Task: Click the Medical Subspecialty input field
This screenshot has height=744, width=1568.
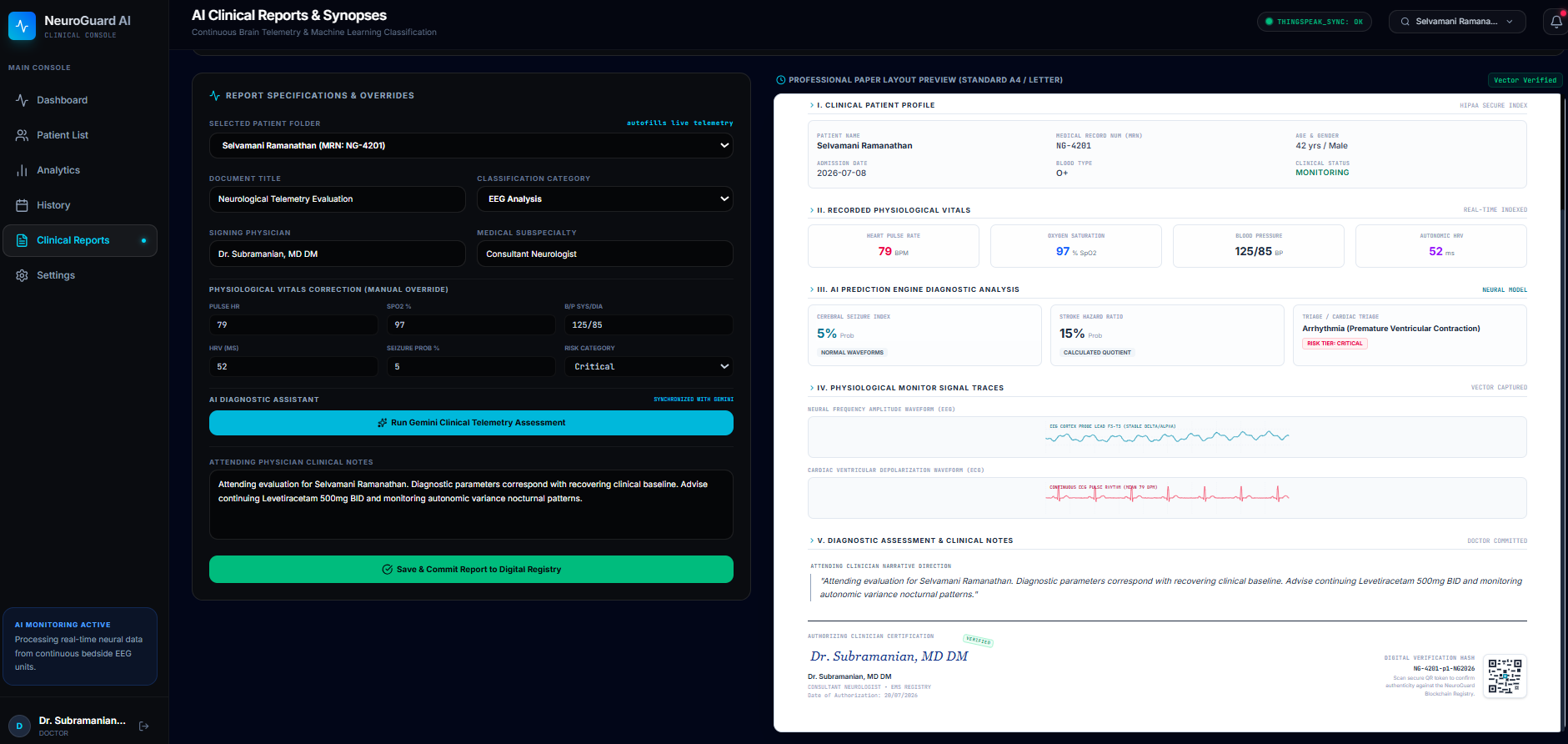Action: pyautogui.click(x=605, y=254)
